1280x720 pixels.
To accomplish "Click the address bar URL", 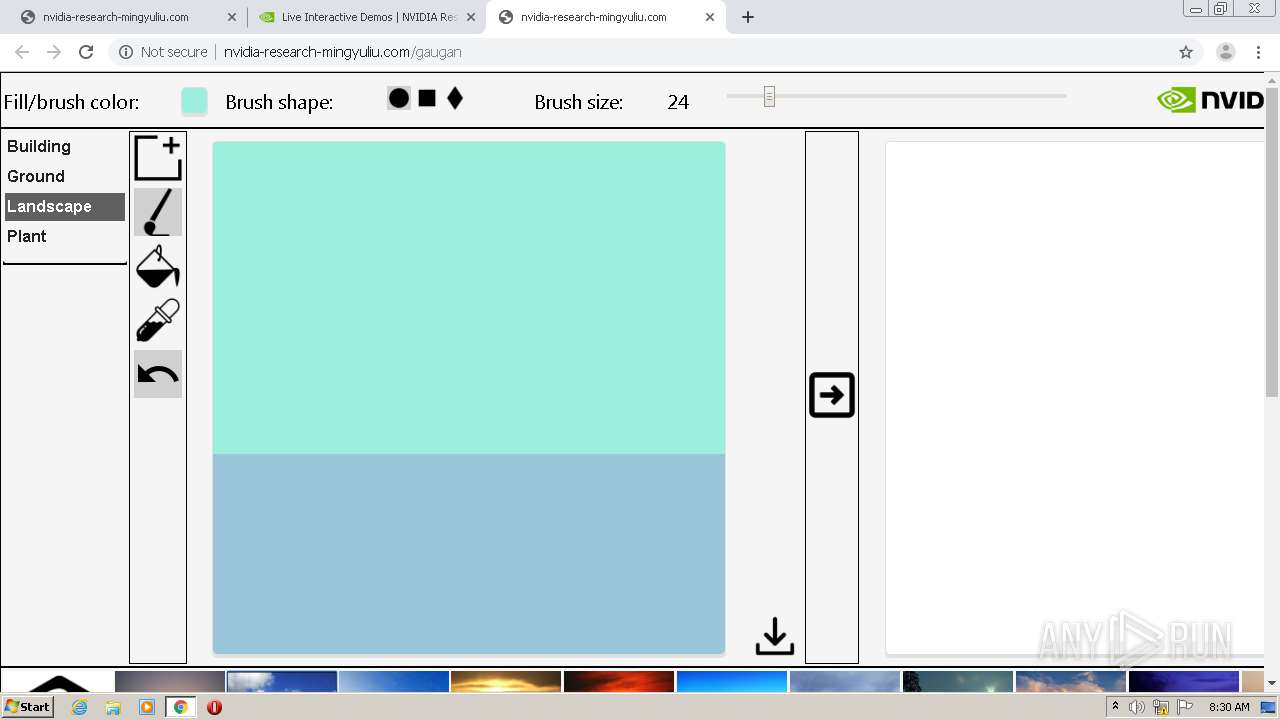I will click(x=343, y=52).
